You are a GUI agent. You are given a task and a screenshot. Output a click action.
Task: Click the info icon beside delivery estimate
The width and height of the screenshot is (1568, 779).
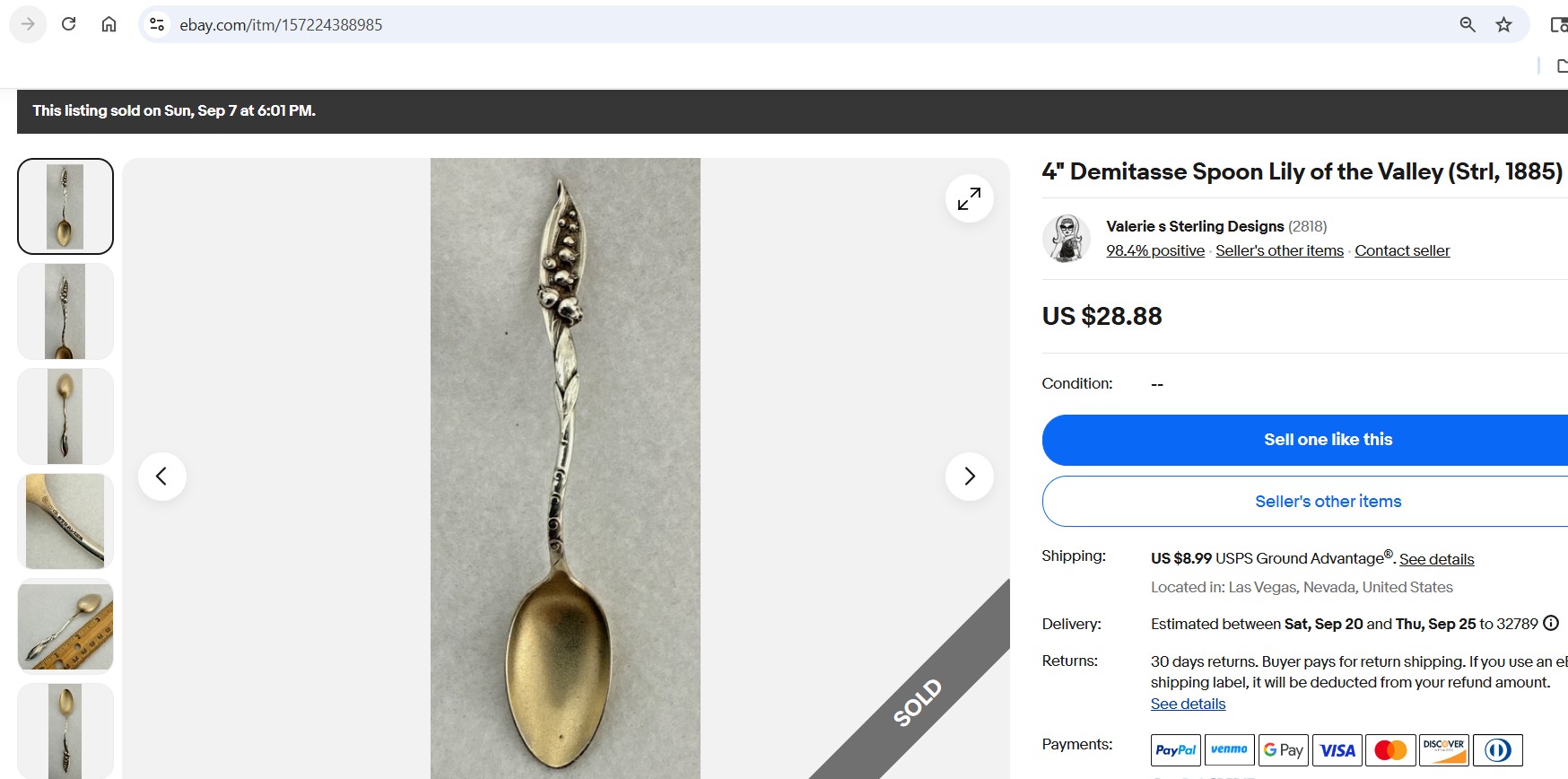pos(1551,623)
